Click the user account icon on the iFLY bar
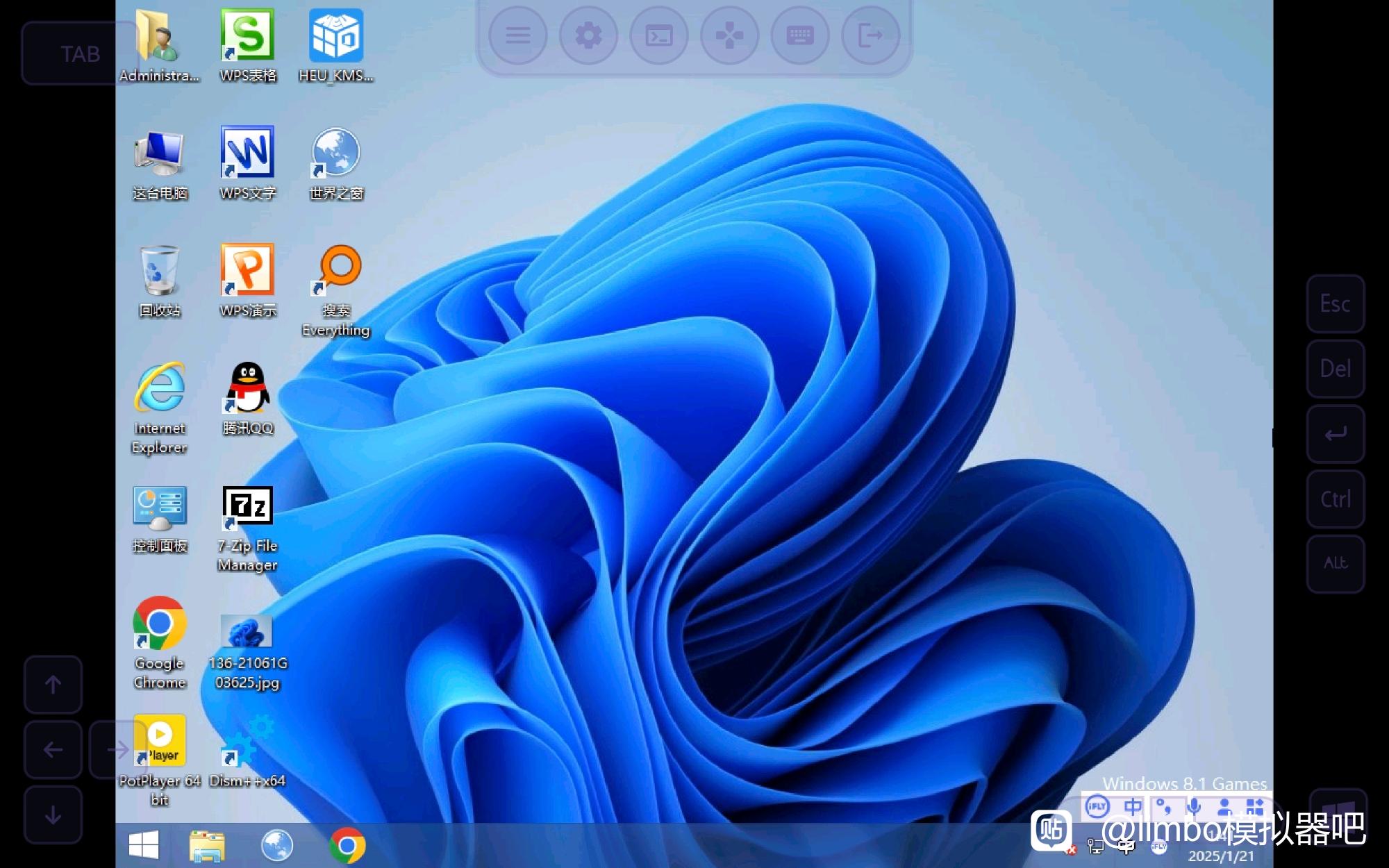This screenshot has height=868, width=1389. coord(1224,807)
